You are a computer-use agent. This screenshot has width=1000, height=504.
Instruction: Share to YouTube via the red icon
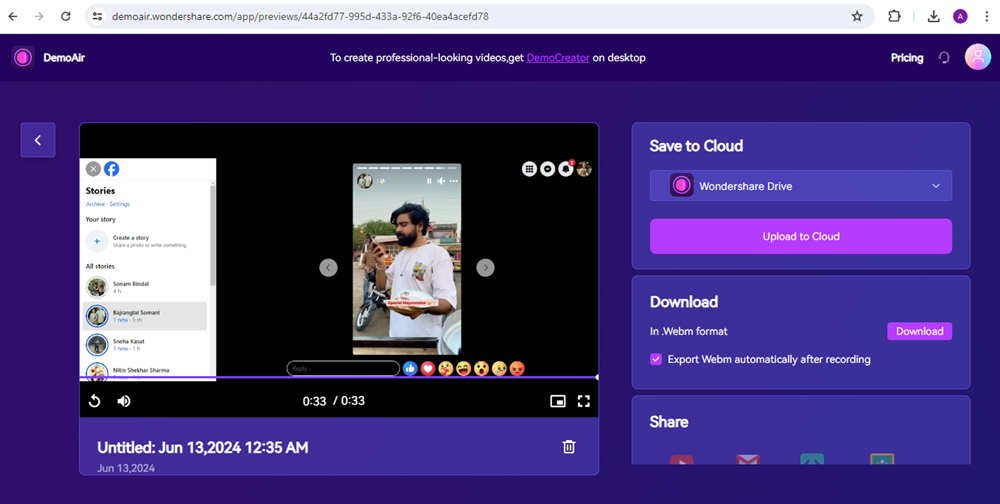681,459
